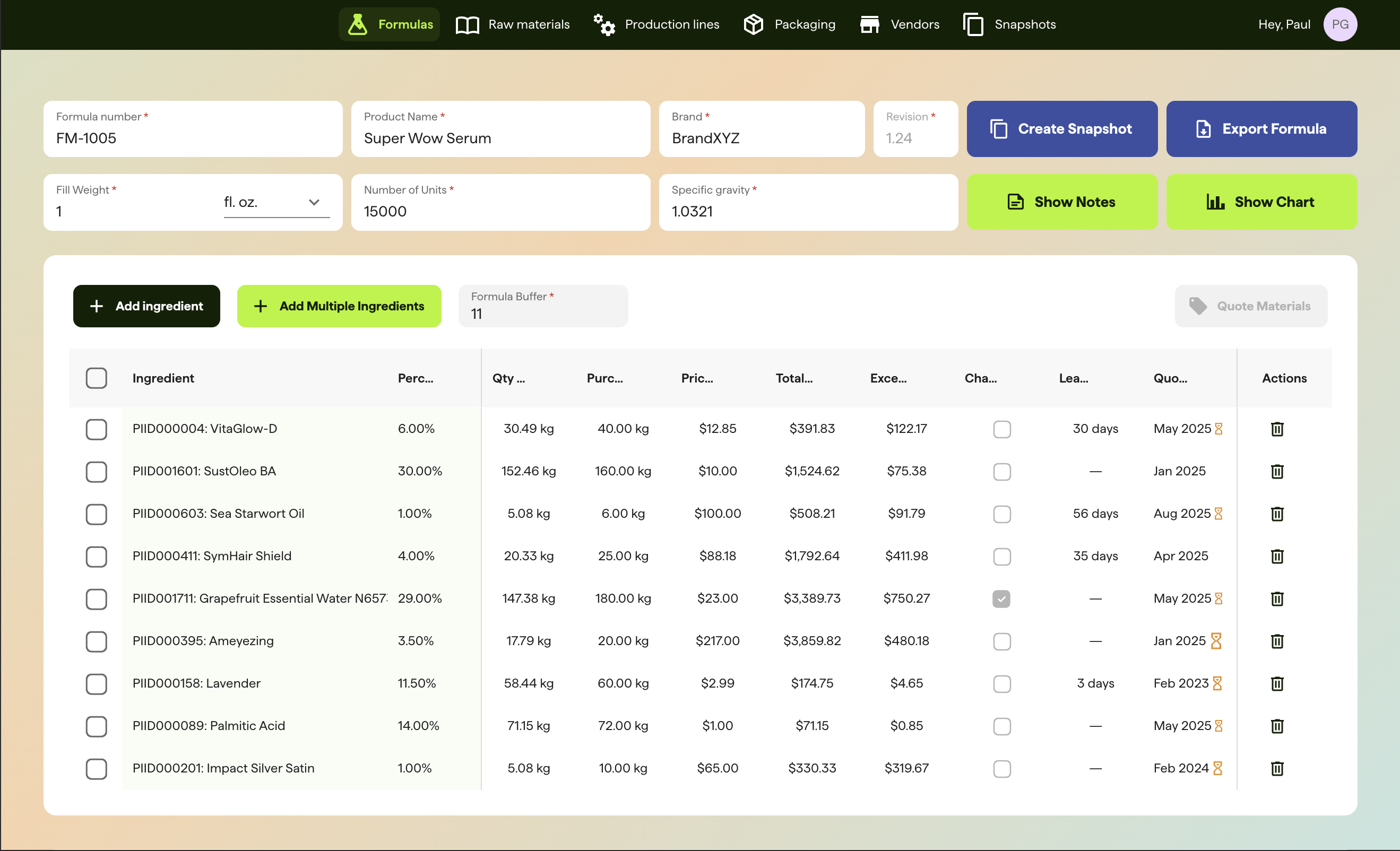The width and height of the screenshot is (1400, 851).
Task: Uncheck charge checkbox for Grapefruit Essential Water
Action: pos(1001,599)
